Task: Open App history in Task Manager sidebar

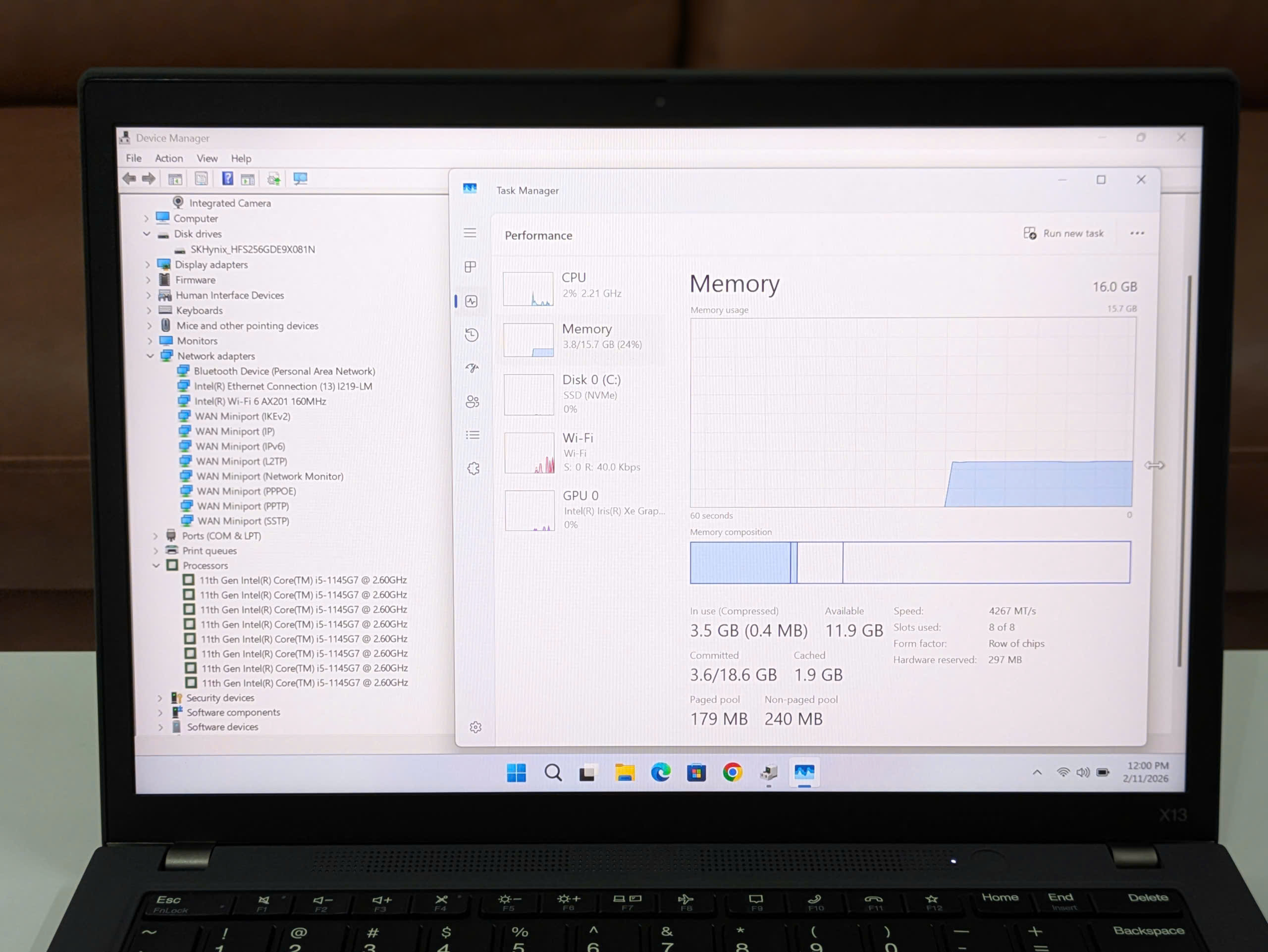Action: coord(471,335)
